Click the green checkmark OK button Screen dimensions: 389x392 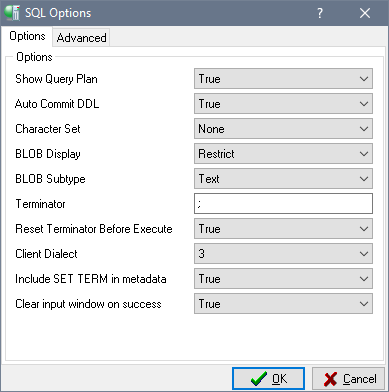(x=268, y=379)
